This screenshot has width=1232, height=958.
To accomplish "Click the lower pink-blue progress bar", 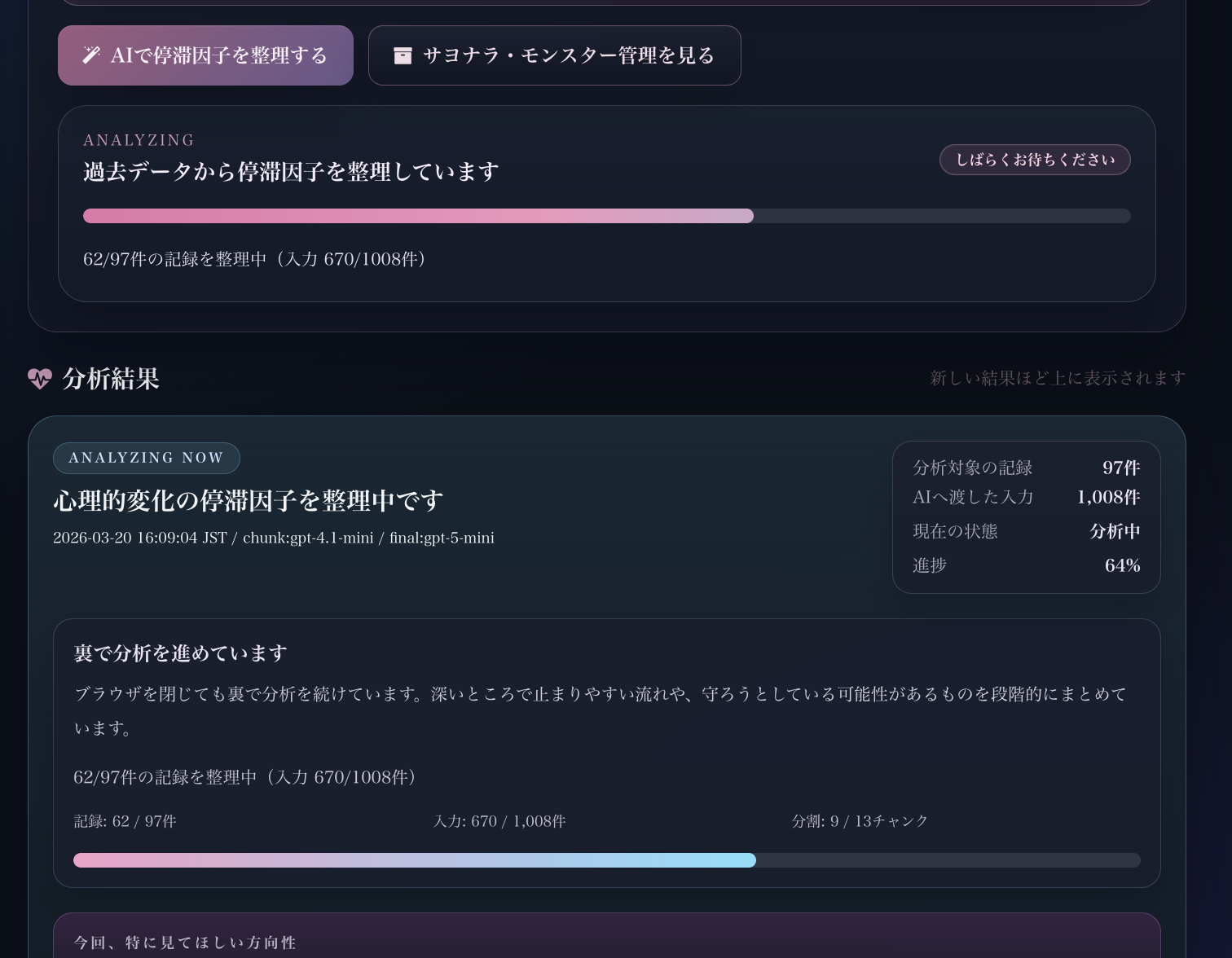I will [606, 859].
